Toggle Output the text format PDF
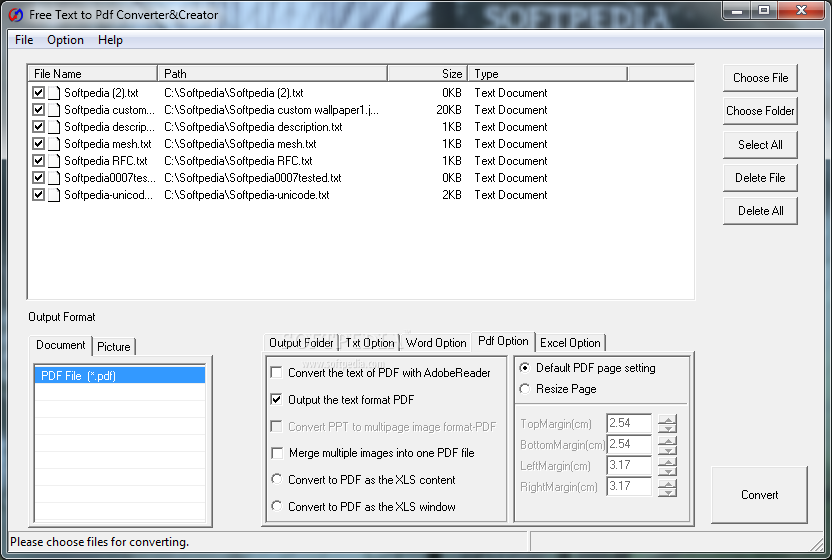 tap(276, 399)
